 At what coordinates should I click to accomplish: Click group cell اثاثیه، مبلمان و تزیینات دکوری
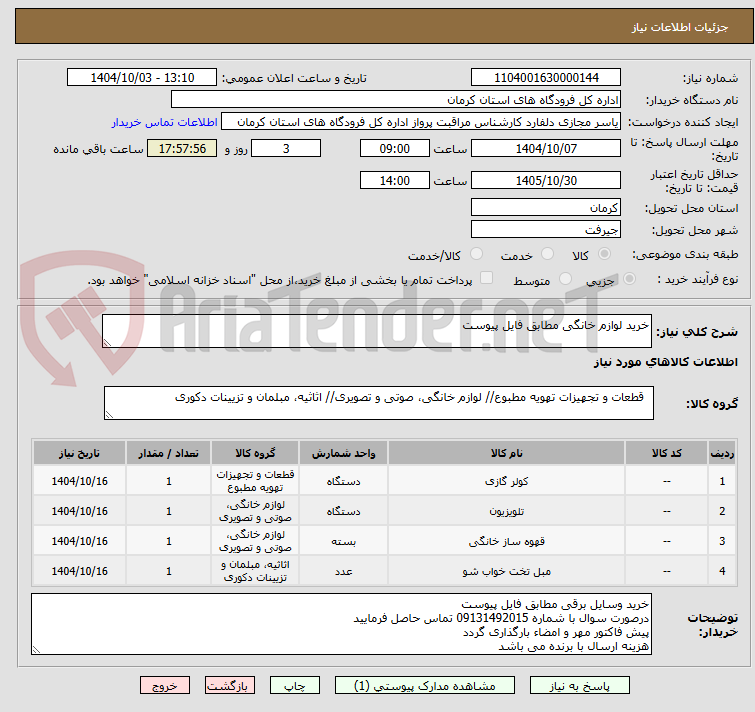pyautogui.click(x=255, y=571)
